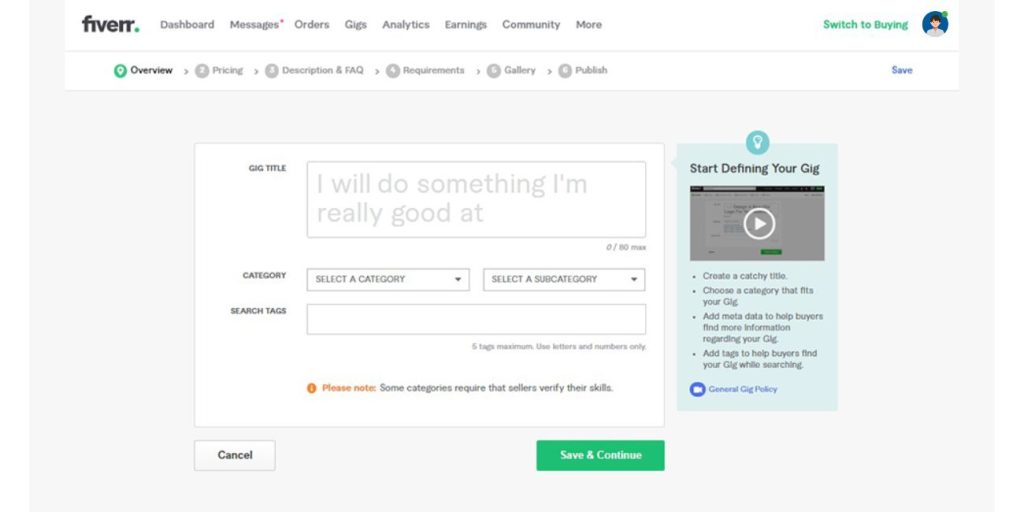This screenshot has height=512, width=1024.
Task: Click the Fiverr logo
Action: tap(110, 24)
